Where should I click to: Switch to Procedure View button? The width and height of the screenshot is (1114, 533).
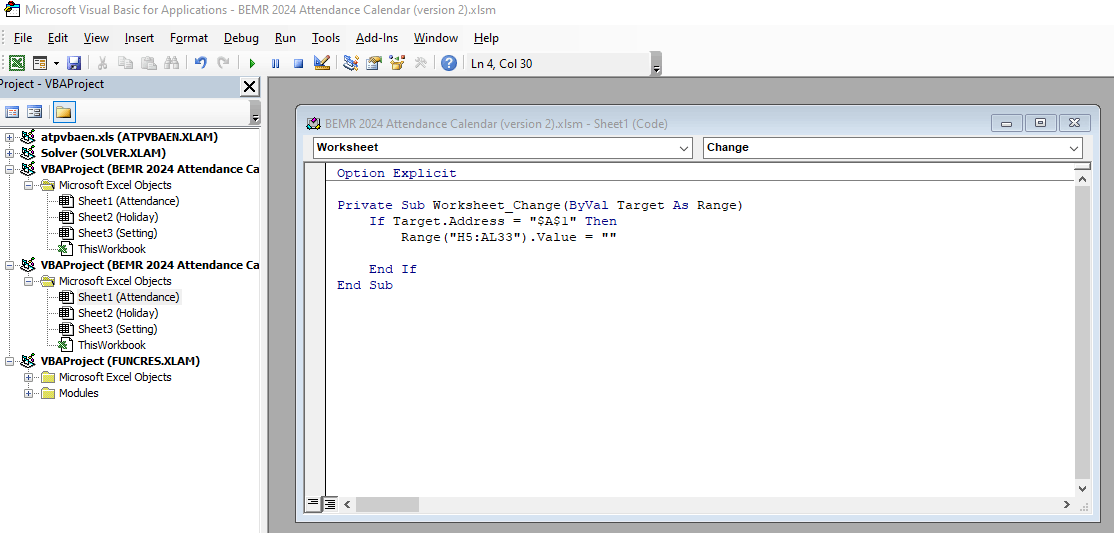click(x=313, y=504)
